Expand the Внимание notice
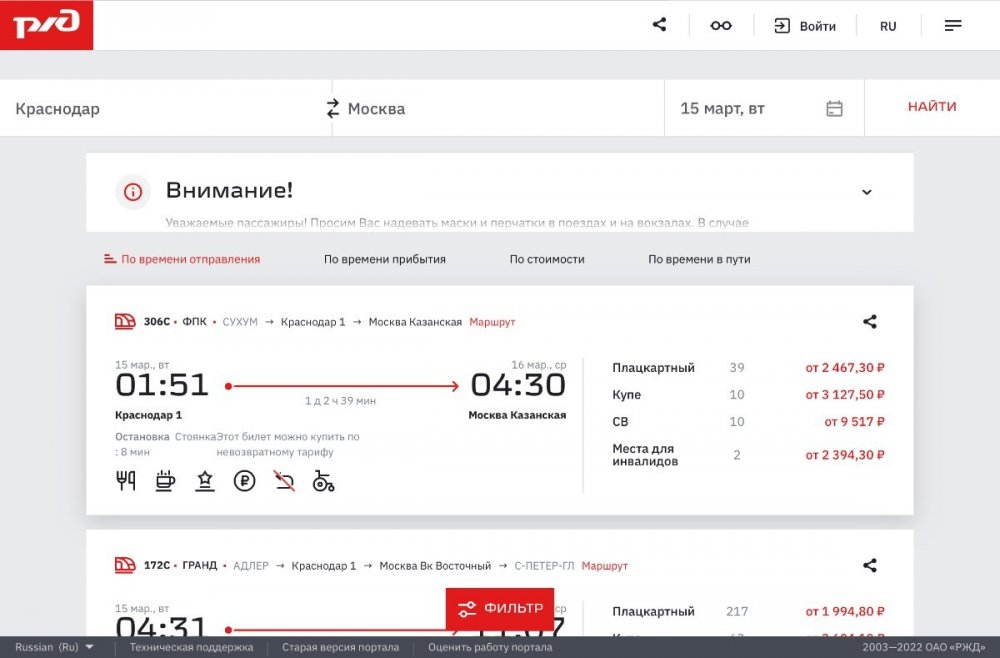This screenshot has width=1000, height=658. point(866,192)
